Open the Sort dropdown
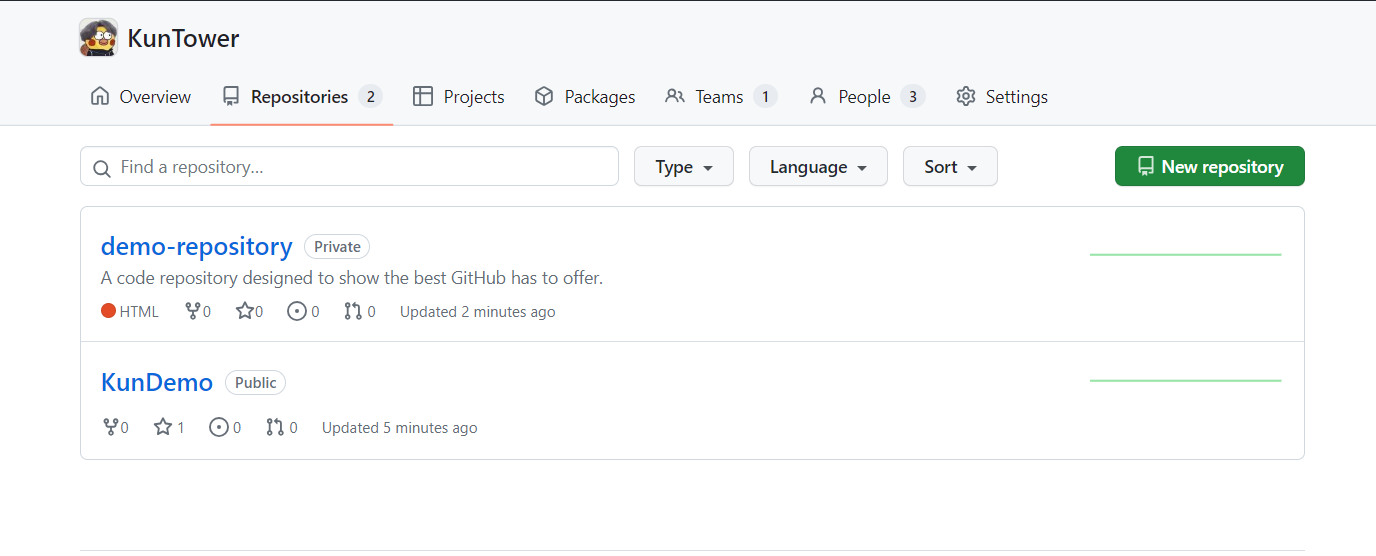The image size is (1376, 556). pos(950,167)
